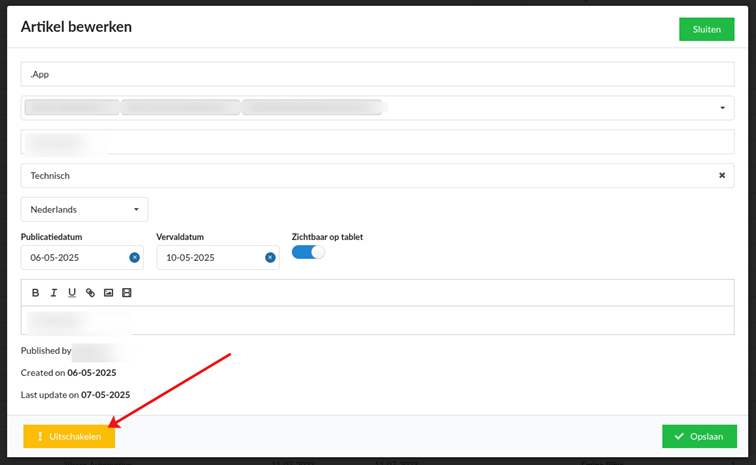This screenshot has width=756, height=465.
Task: Insert a hyperlink using link icon
Action: 90,293
